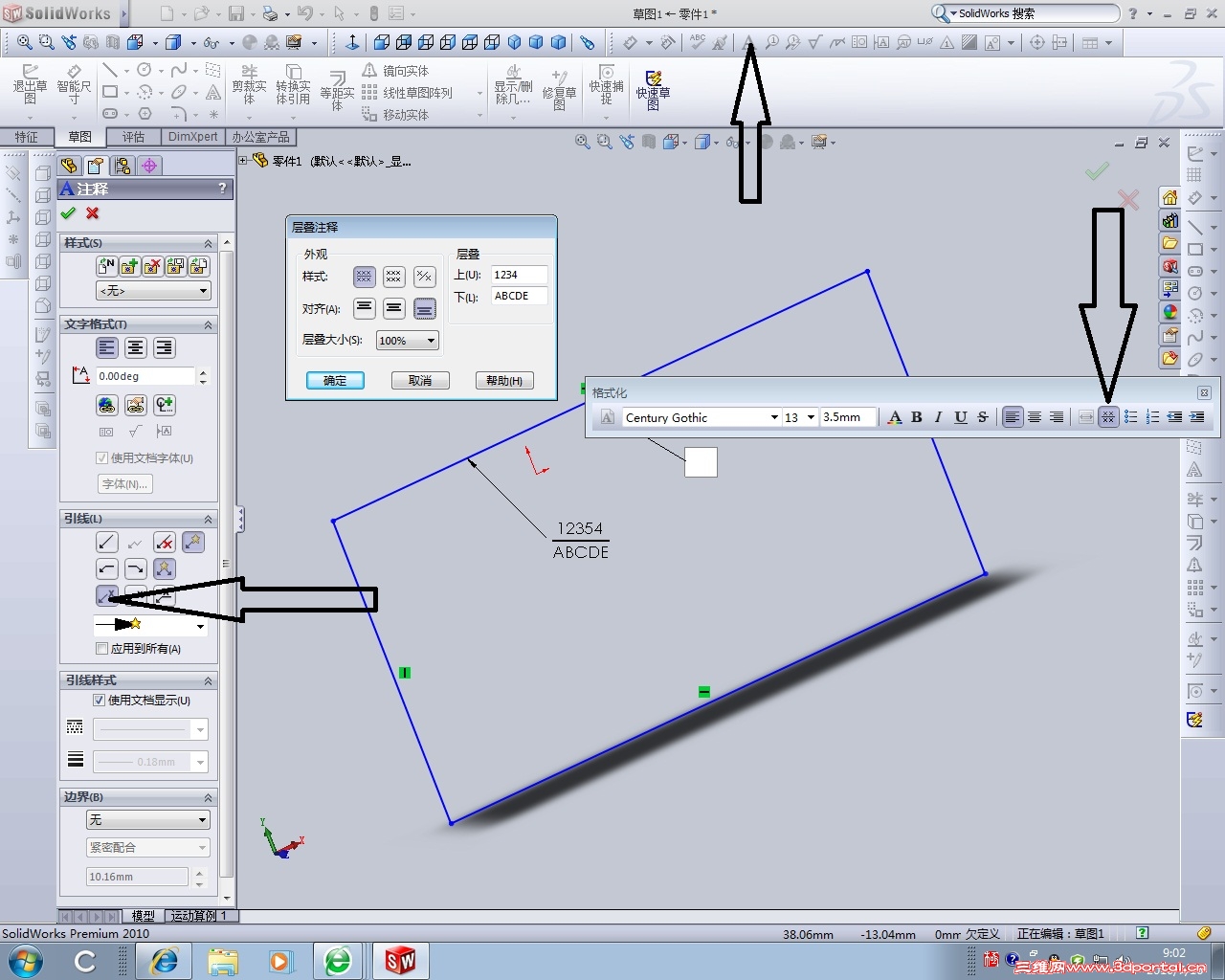
Task: Switch to the 办公室产品 tab
Action: coord(260,137)
